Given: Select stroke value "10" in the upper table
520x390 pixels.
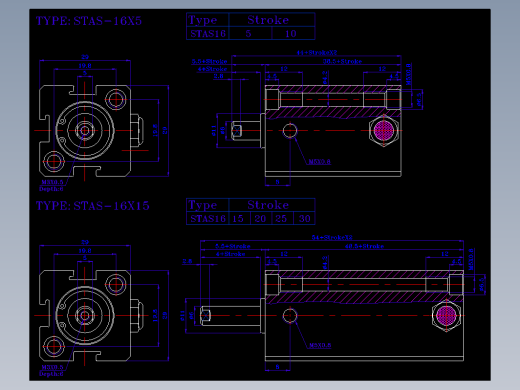Looking at the screenshot, I should point(291,34).
